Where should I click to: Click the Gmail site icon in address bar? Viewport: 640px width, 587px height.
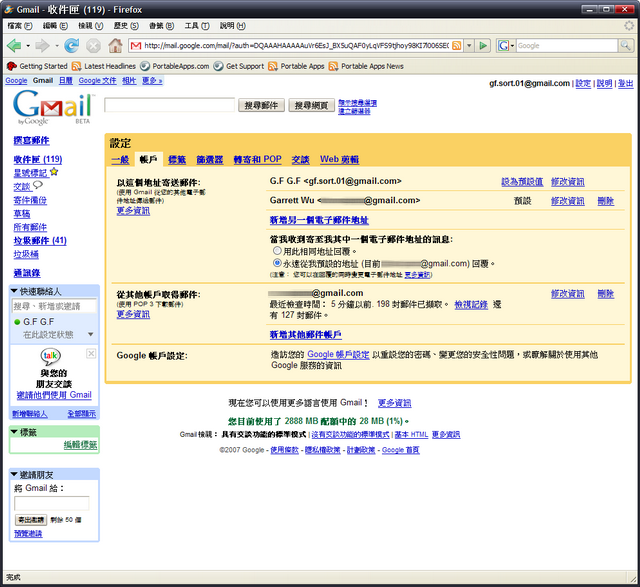tap(136, 46)
